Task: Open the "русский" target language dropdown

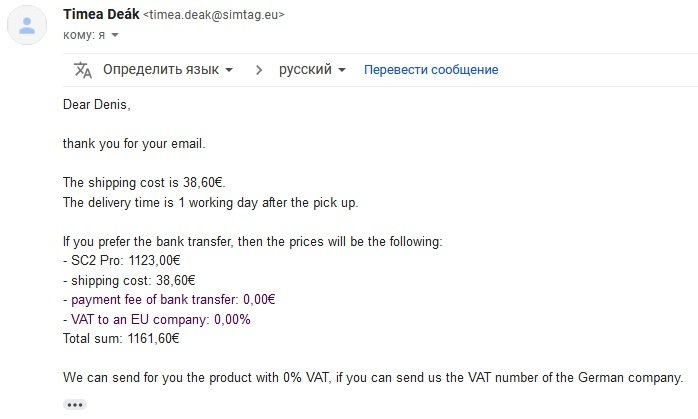Action: pyautogui.click(x=312, y=70)
